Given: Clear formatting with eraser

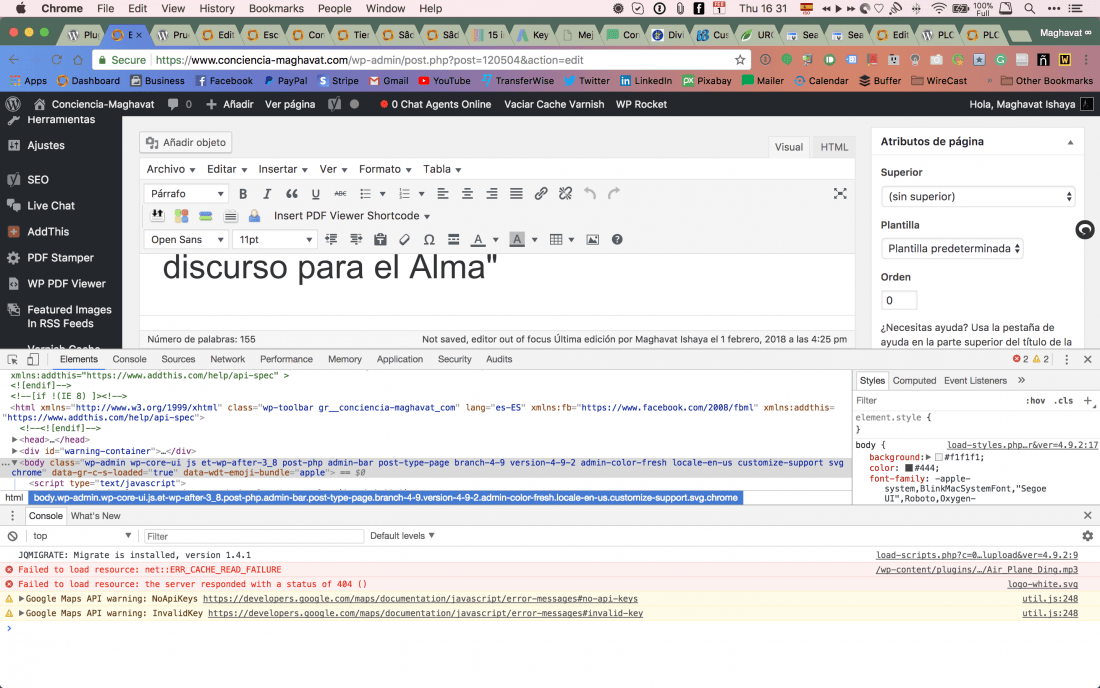Looking at the screenshot, I should pyautogui.click(x=405, y=240).
